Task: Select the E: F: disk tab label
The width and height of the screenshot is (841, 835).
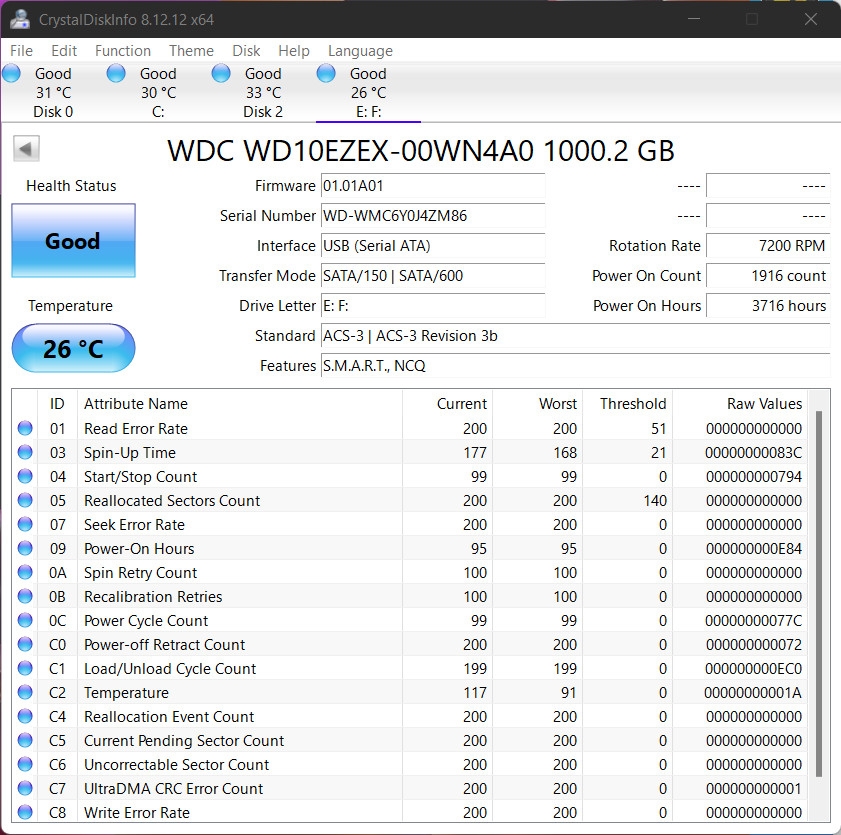Action: [x=368, y=112]
